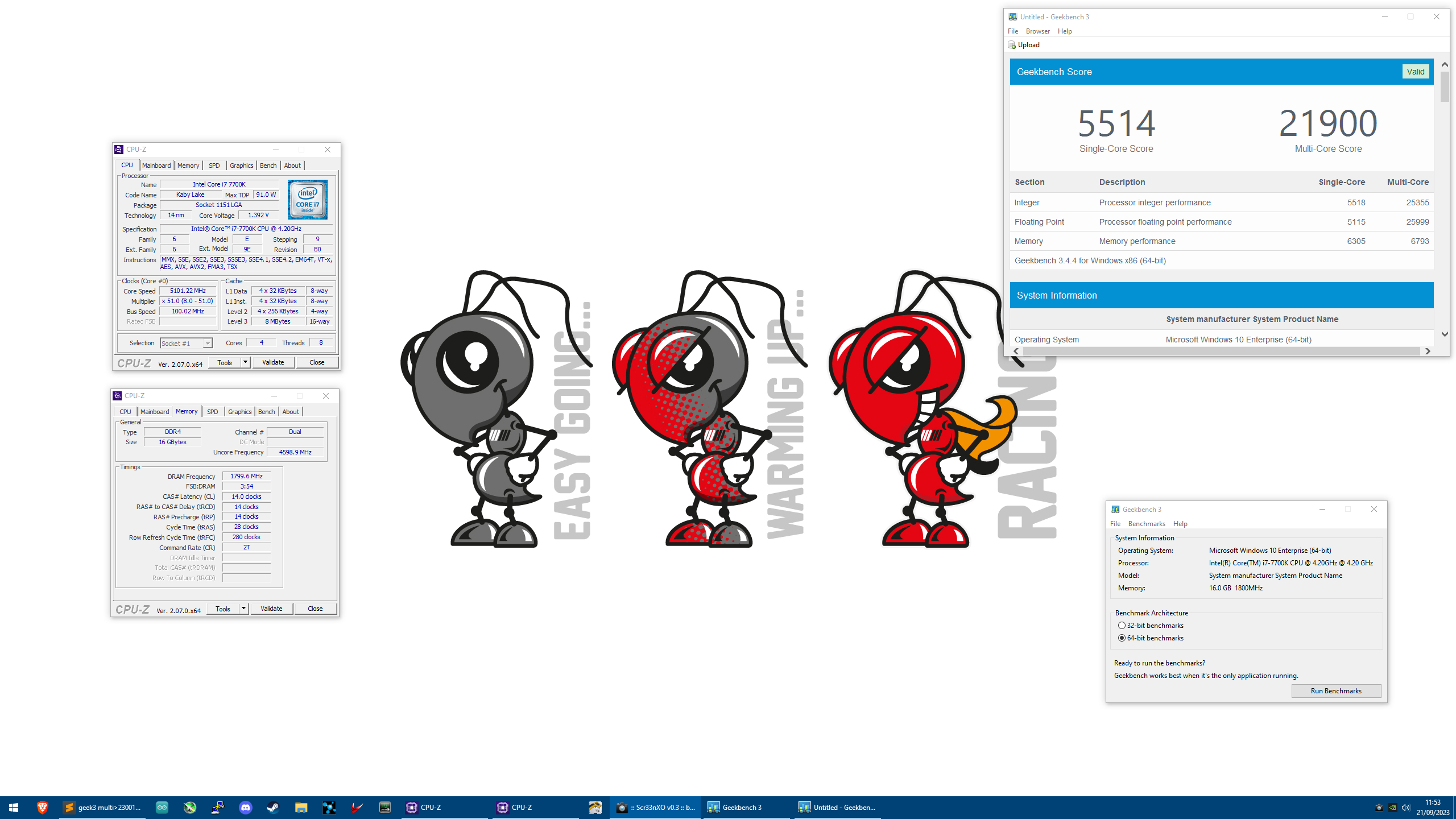Open the paint roller taskbar icon
This screenshot has height=819, width=1456.
click(x=595, y=807)
